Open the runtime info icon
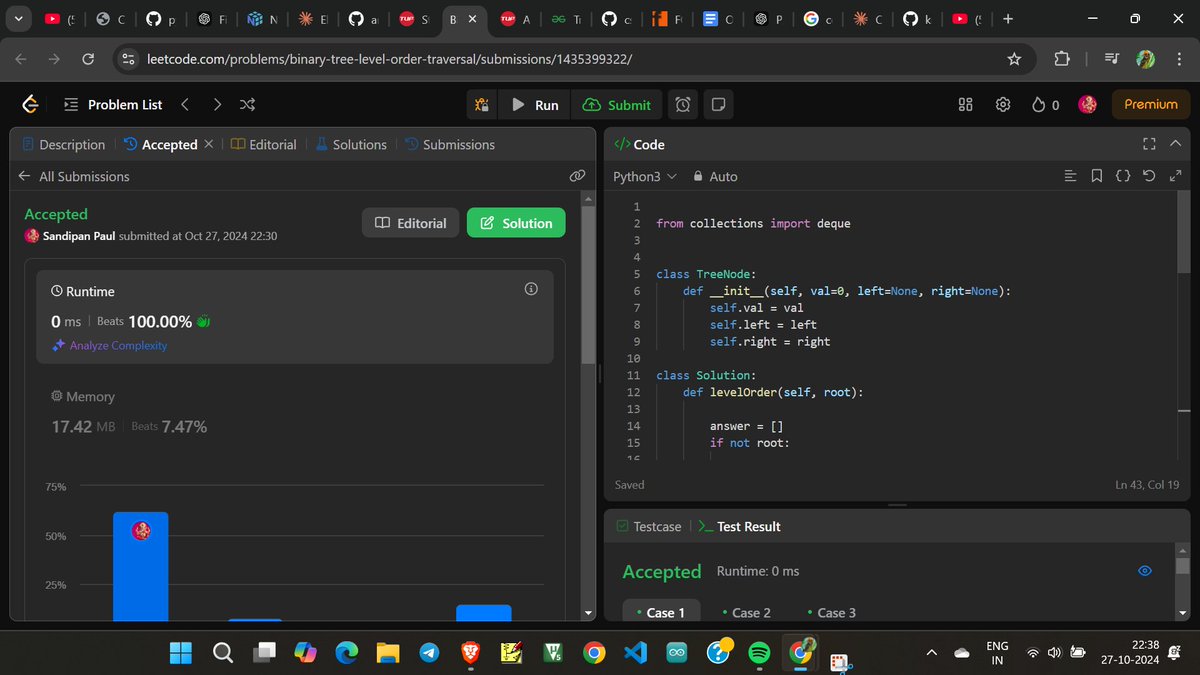 [x=531, y=289]
